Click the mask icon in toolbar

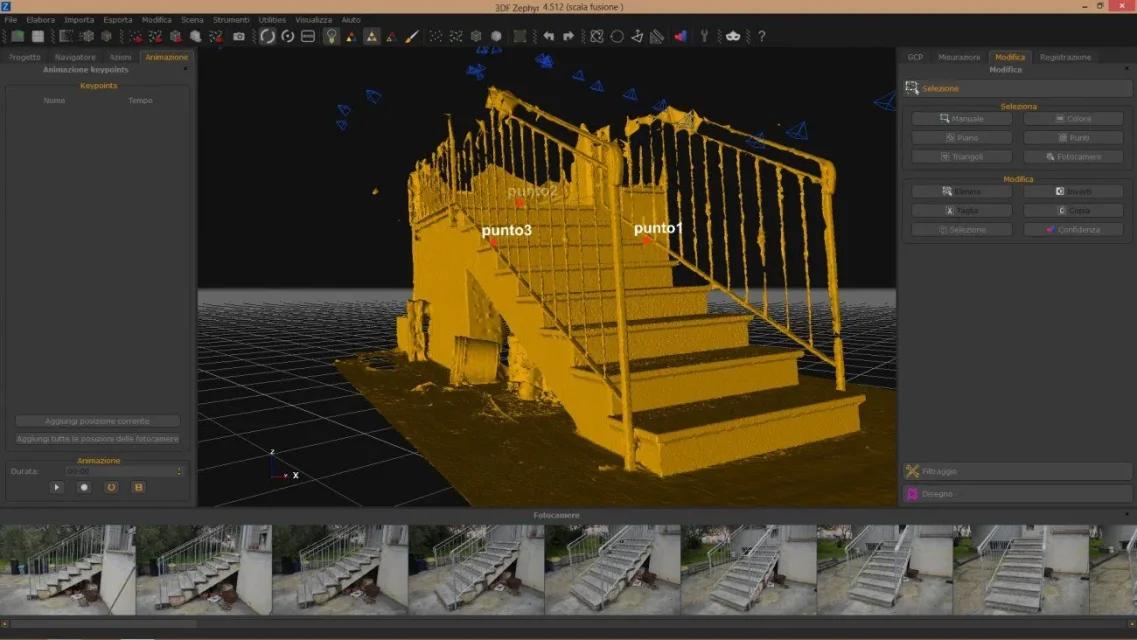point(733,36)
